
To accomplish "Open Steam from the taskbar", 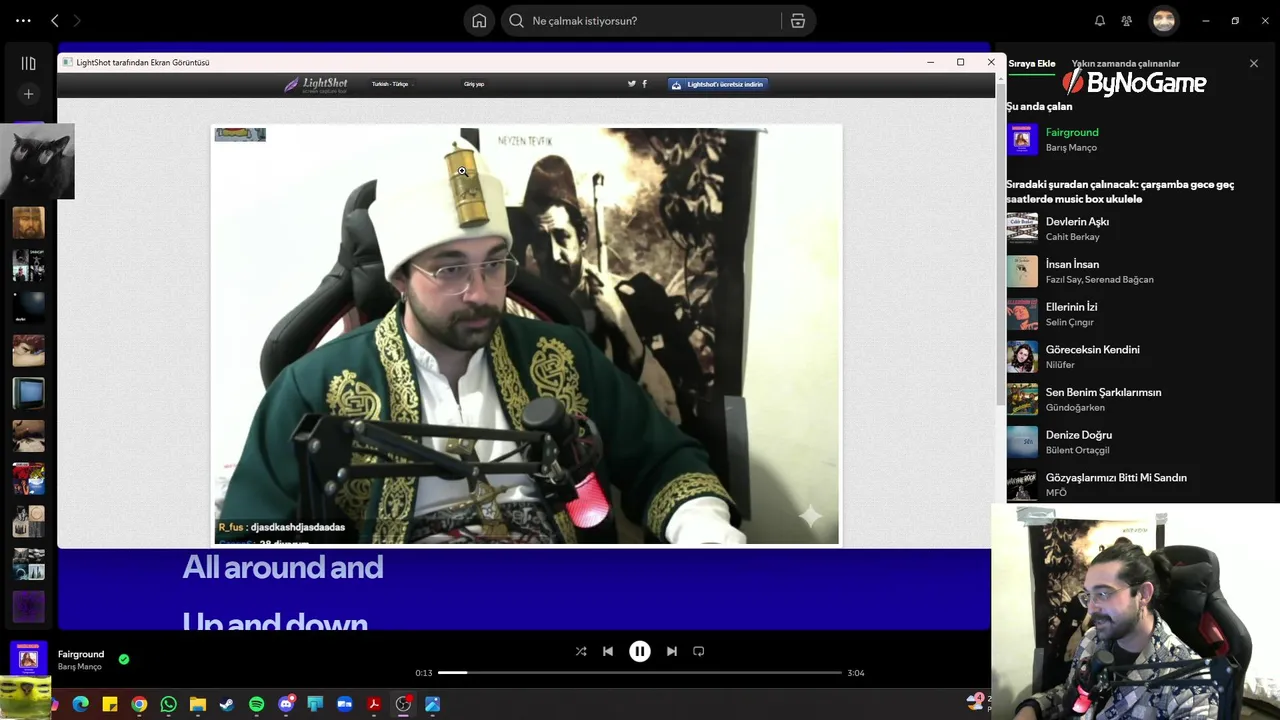I will click(x=227, y=704).
